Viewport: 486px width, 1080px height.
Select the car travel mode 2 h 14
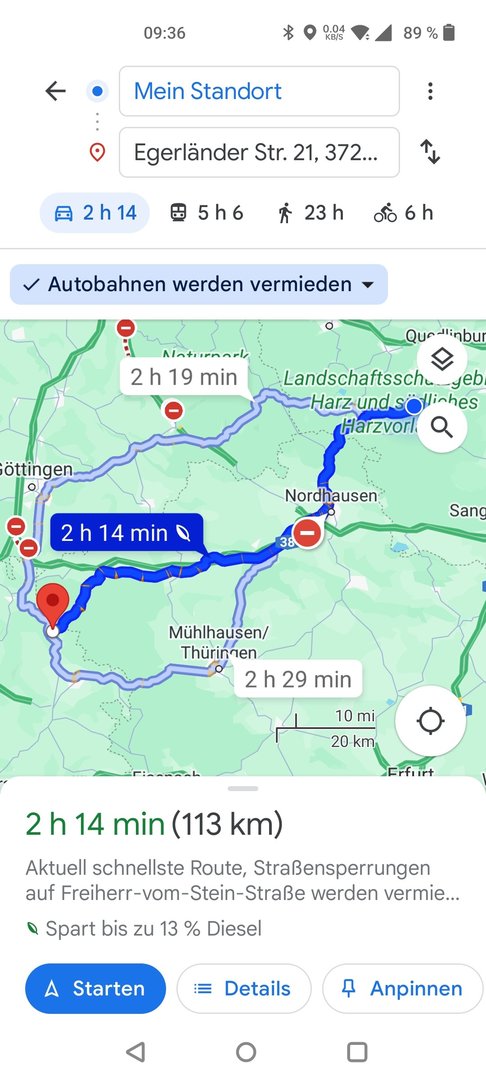point(95,213)
